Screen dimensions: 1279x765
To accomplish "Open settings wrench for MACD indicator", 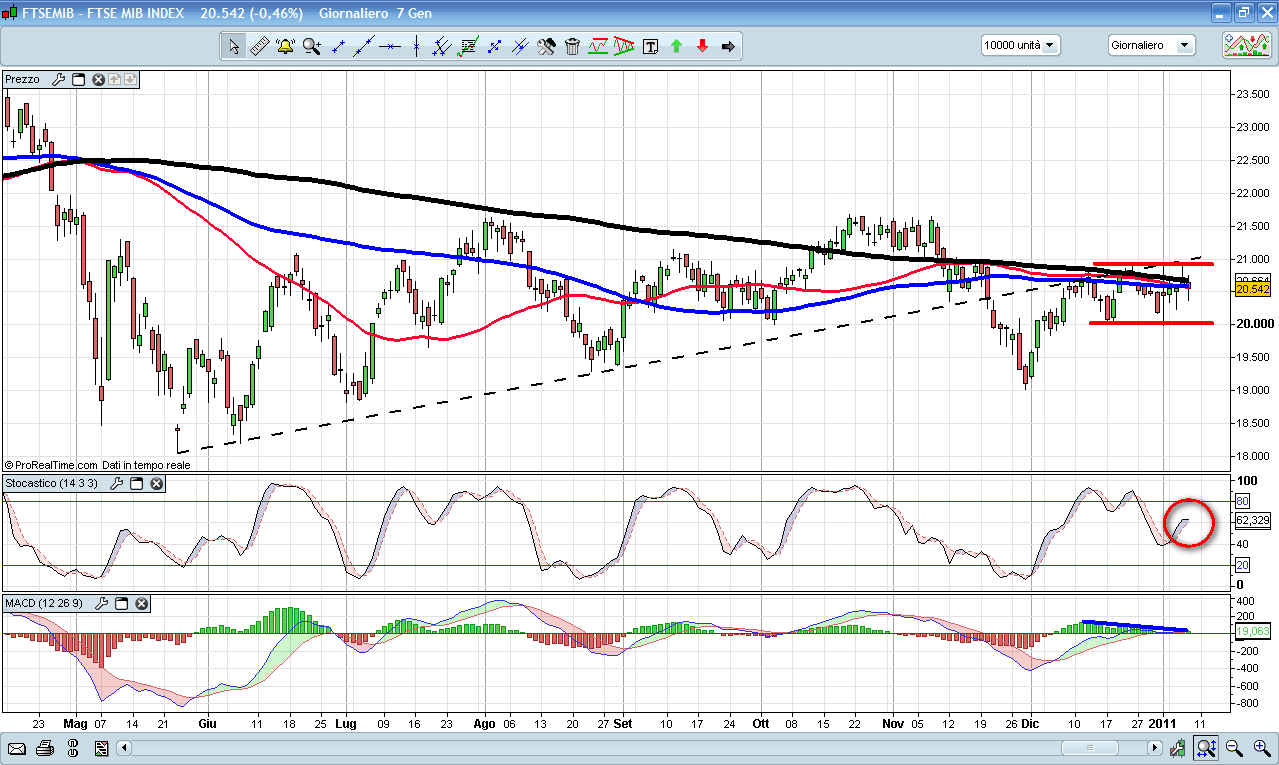I will click(102, 604).
